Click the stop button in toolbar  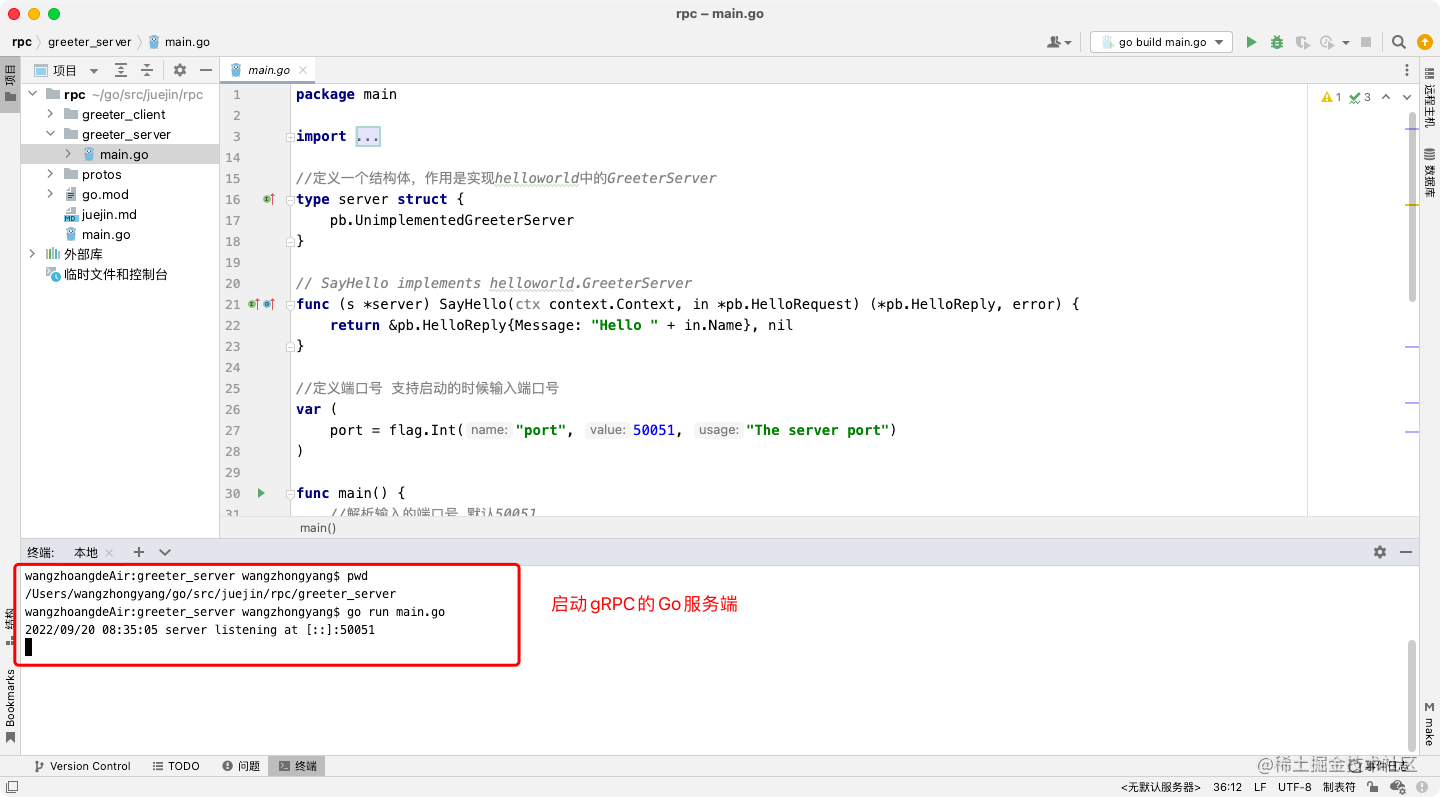pyautogui.click(x=1367, y=42)
